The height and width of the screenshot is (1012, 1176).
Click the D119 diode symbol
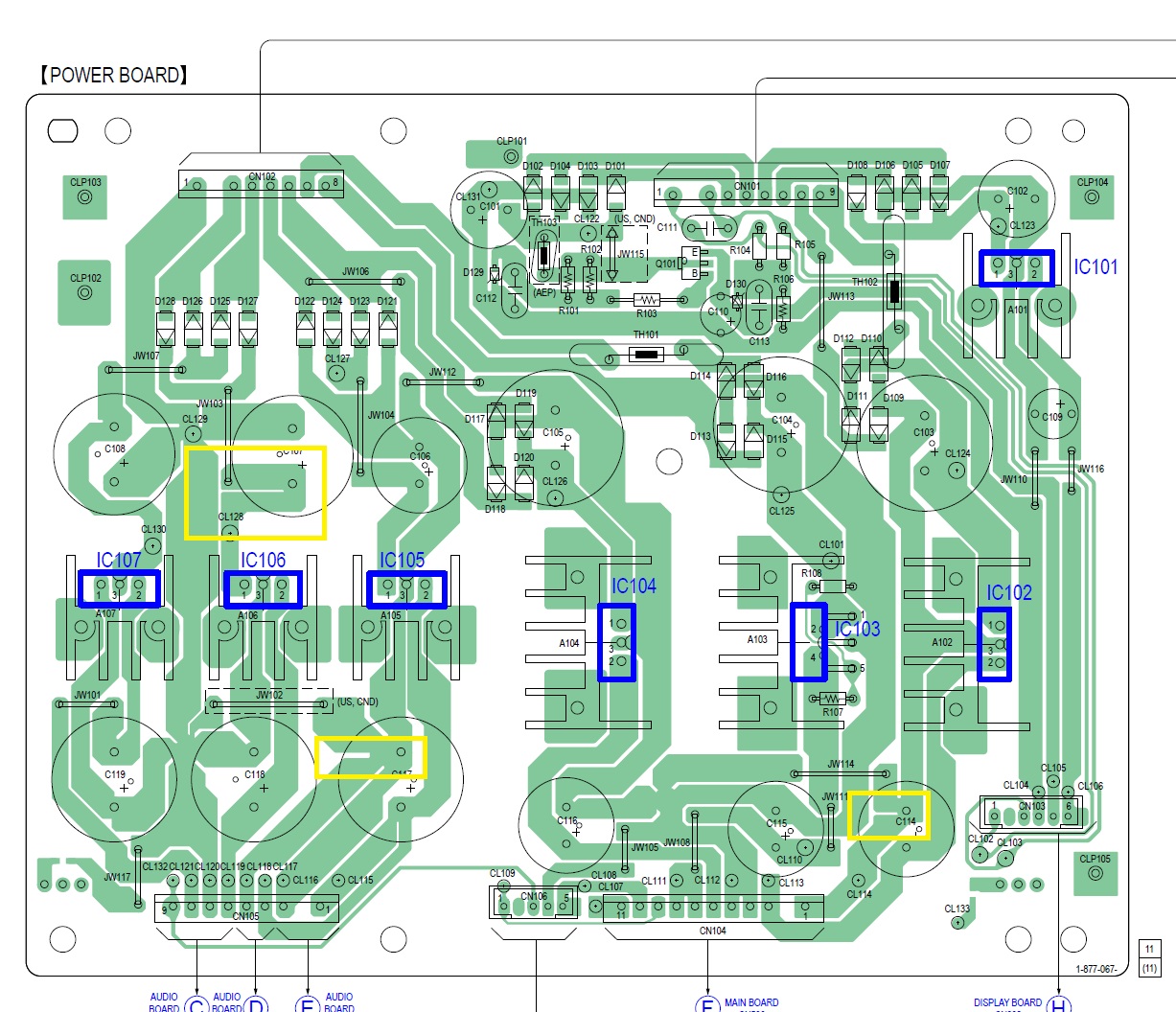pyautogui.click(x=524, y=420)
